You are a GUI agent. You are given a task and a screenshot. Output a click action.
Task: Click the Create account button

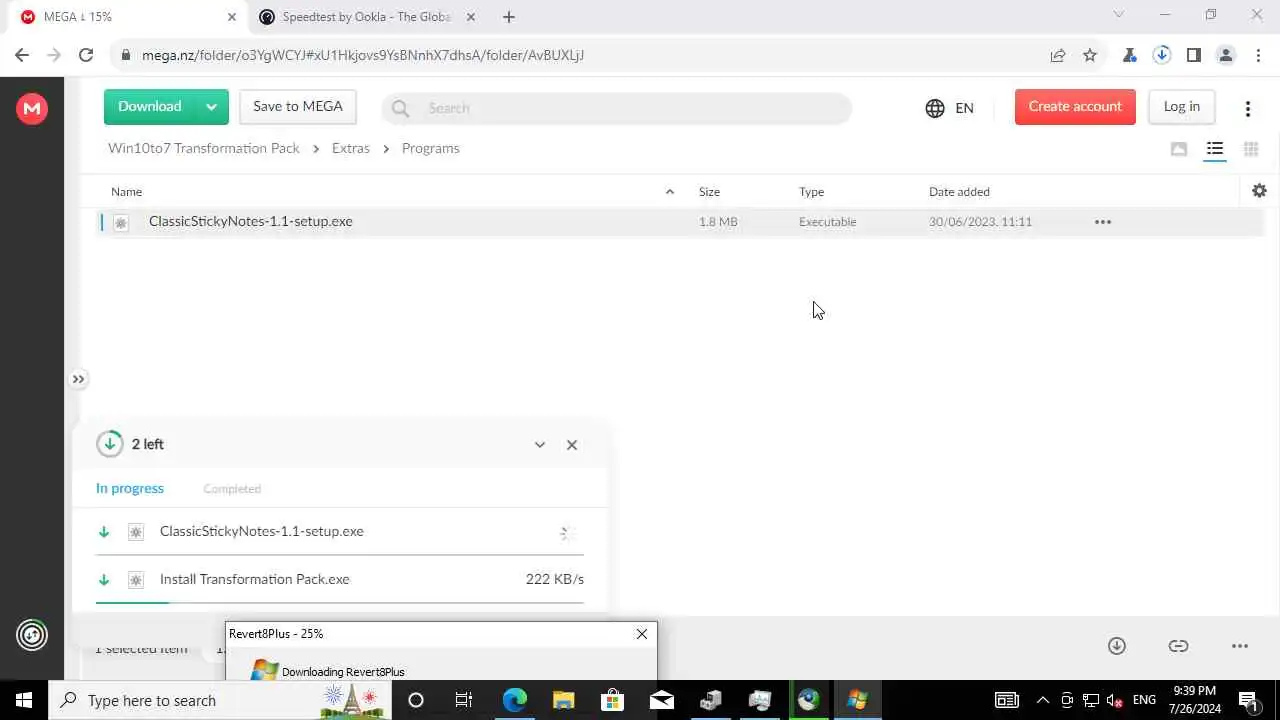click(1075, 107)
